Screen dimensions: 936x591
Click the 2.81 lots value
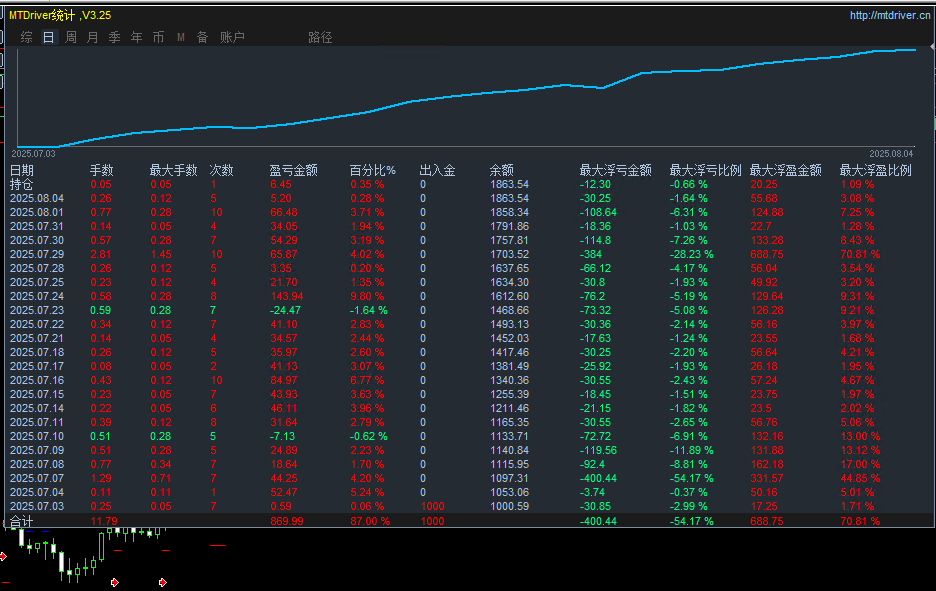coord(101,254)
